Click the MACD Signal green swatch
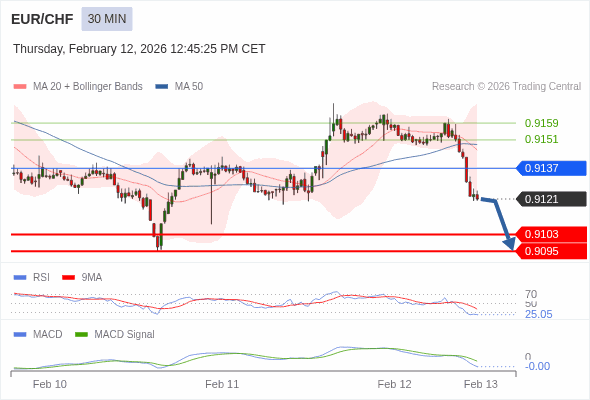This screenshot has height=400, width=590. (x=81, y=335)
